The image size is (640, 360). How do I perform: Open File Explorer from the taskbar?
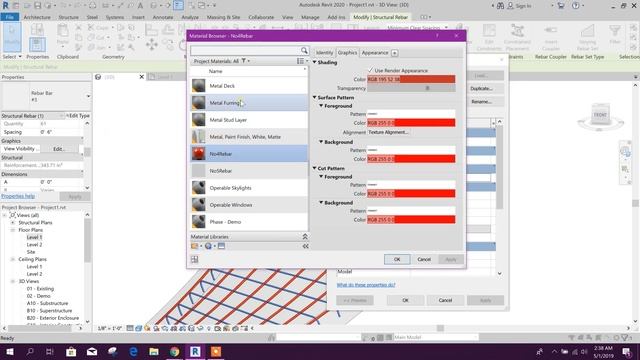click(x=154, y=351)
